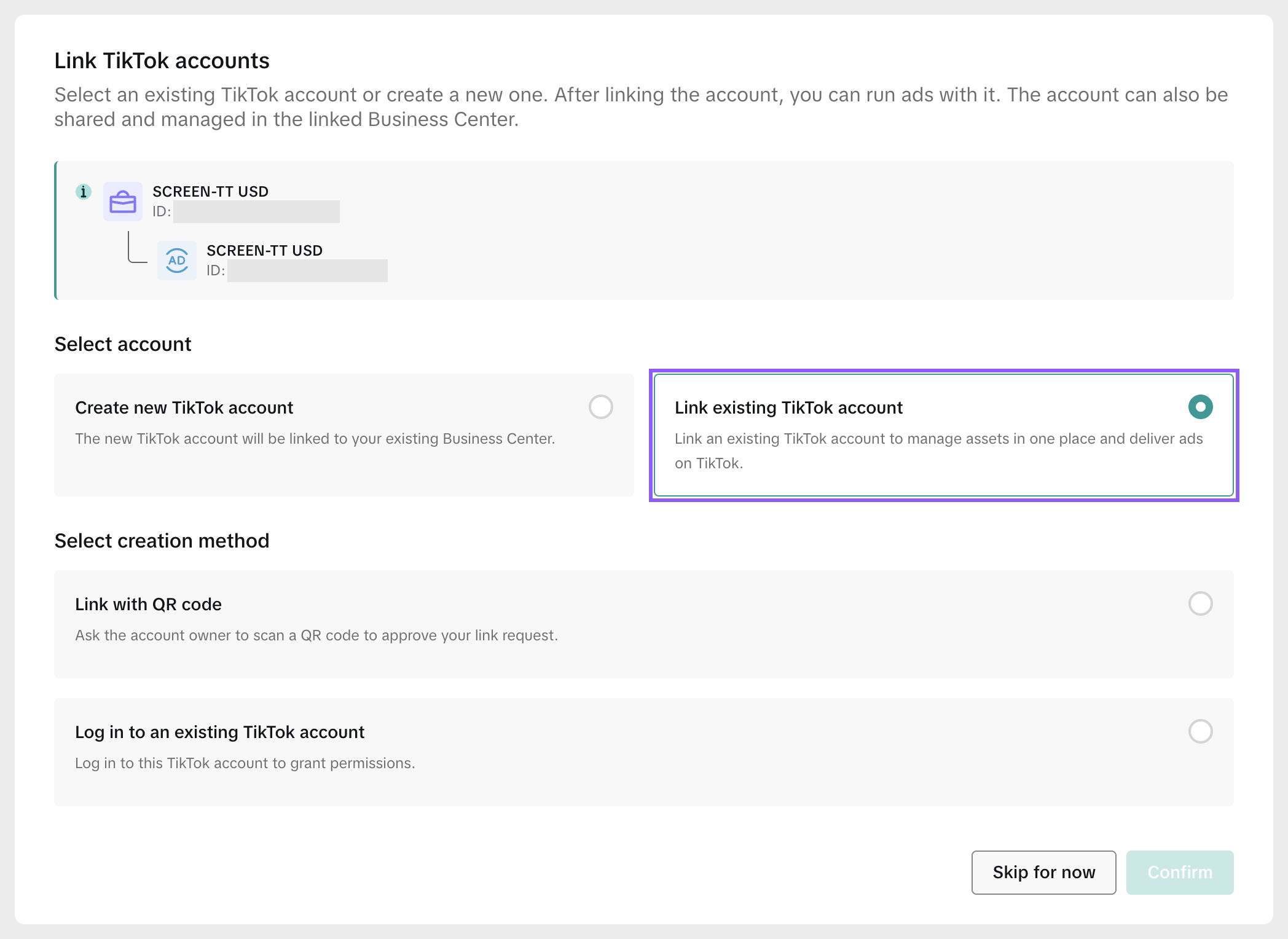
Task: Click the Create new TikTok account title
Action: 184,407
